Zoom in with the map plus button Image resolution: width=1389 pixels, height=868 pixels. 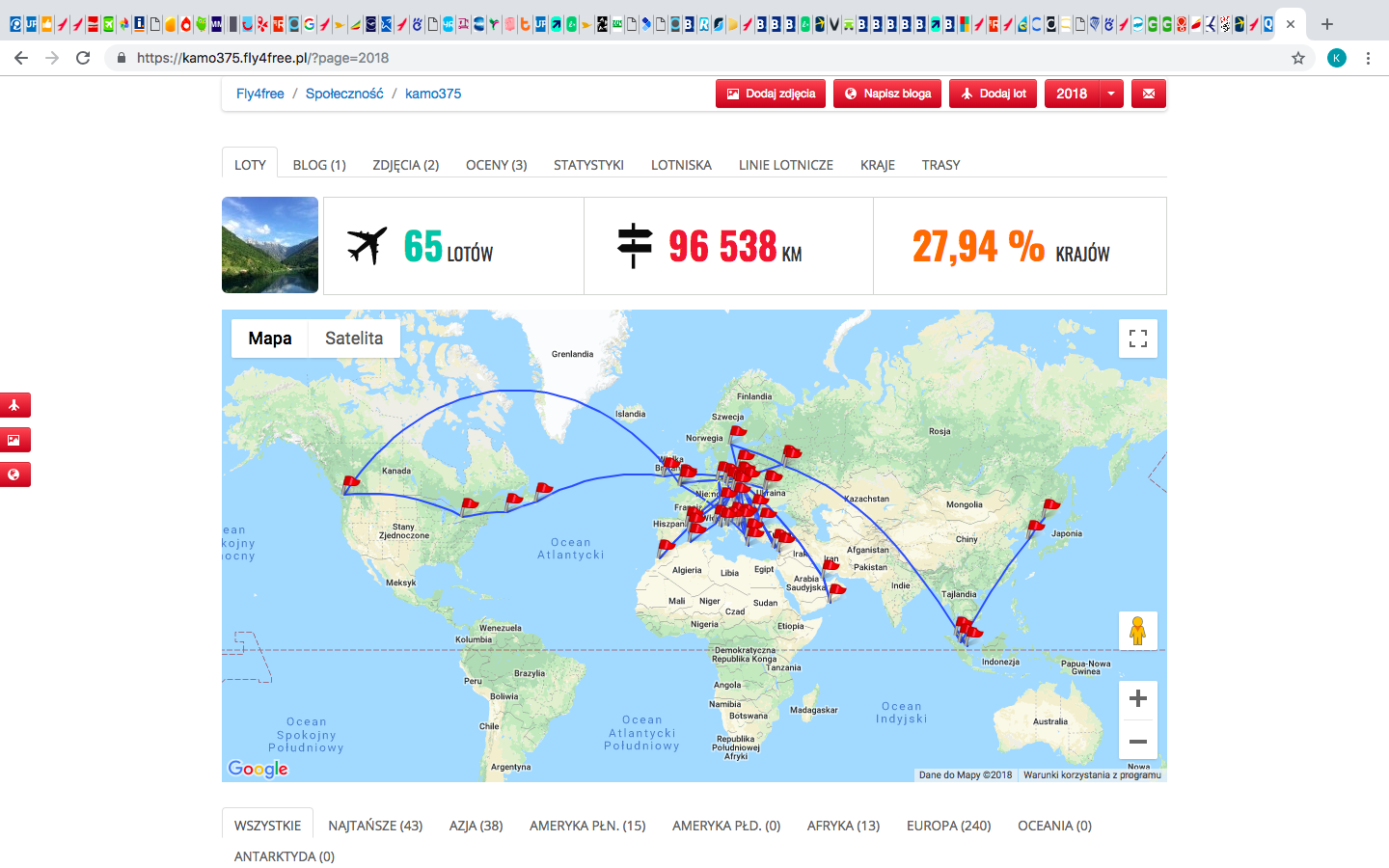pyautogui.click(x=1138, y=698)
